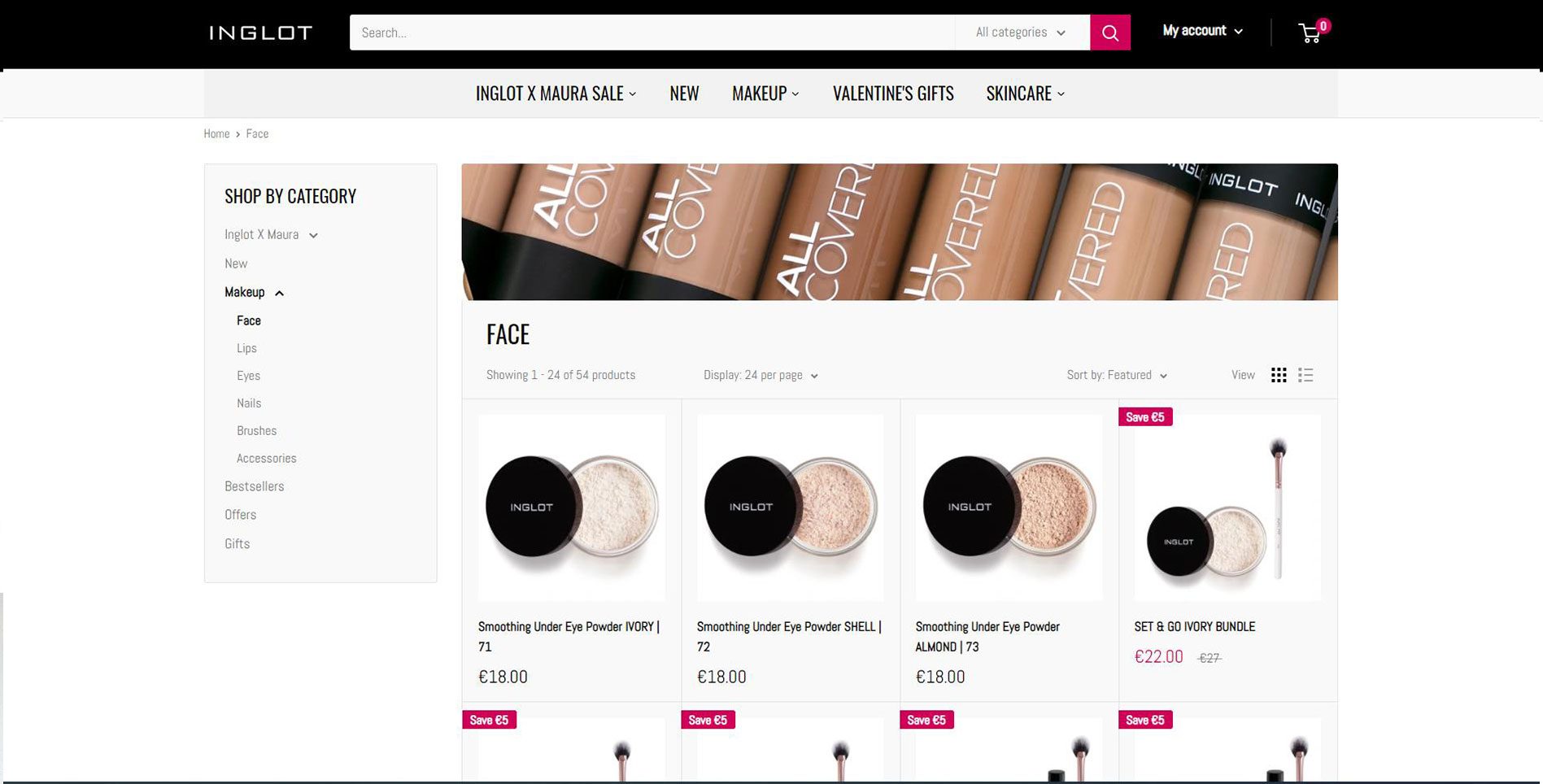Click the All Covered foundation banner
1543x784 pixels.
click(x=899, y=232)
